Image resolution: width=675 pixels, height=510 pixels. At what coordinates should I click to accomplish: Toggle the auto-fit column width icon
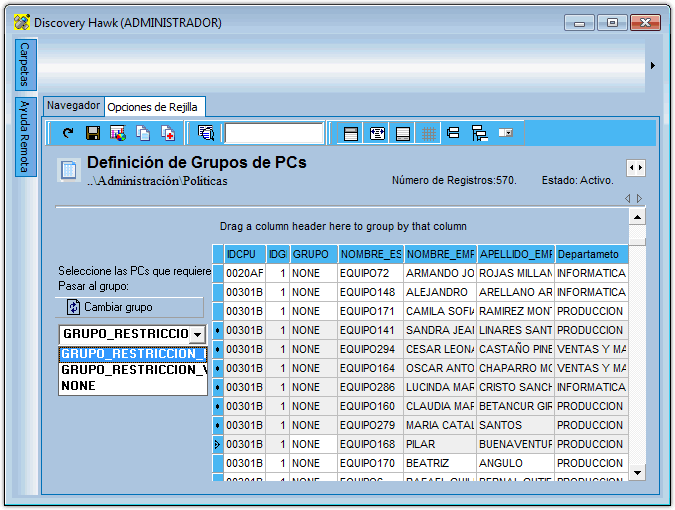coord(377,133)
